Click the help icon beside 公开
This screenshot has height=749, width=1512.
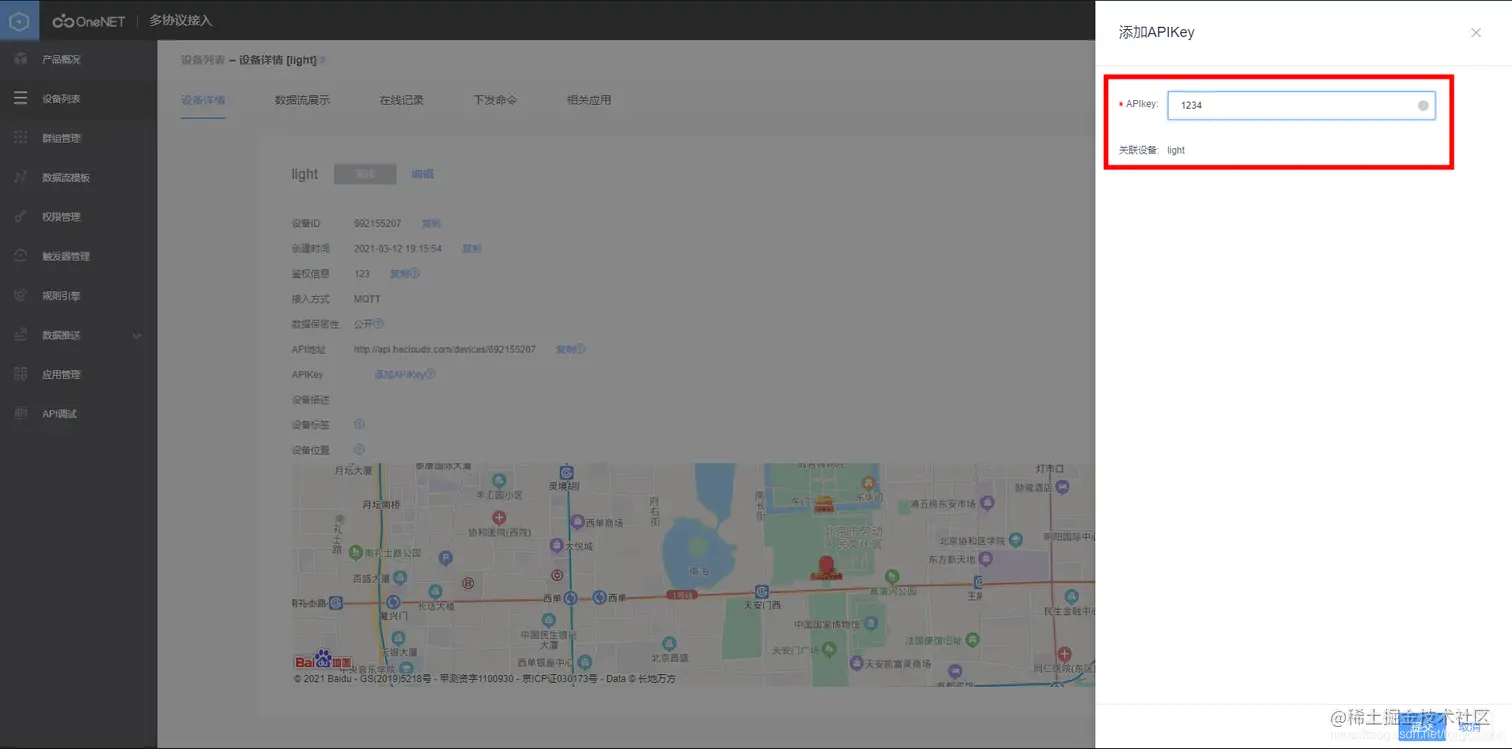pyautogui.click(x=379, y=324)
